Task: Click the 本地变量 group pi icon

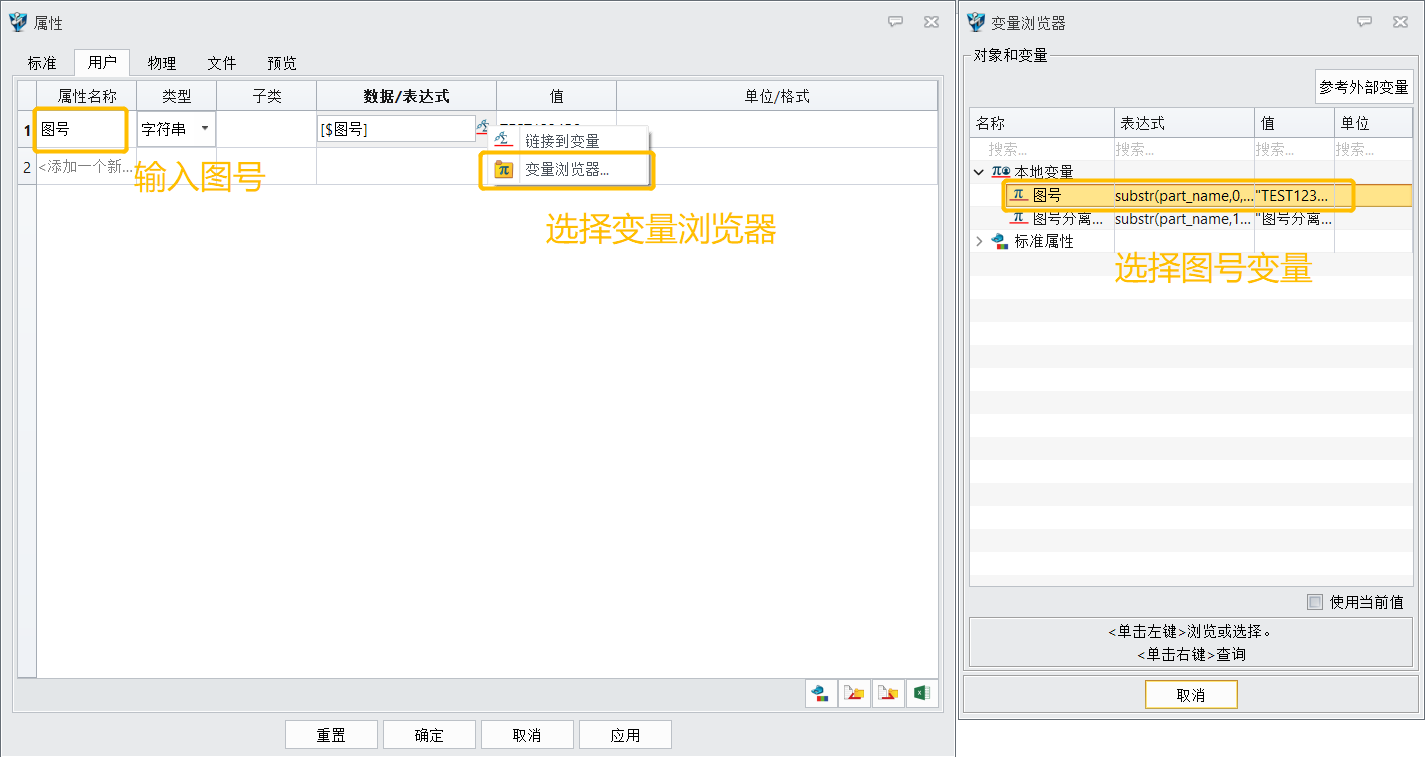Action: click(x=1000, y=172)
